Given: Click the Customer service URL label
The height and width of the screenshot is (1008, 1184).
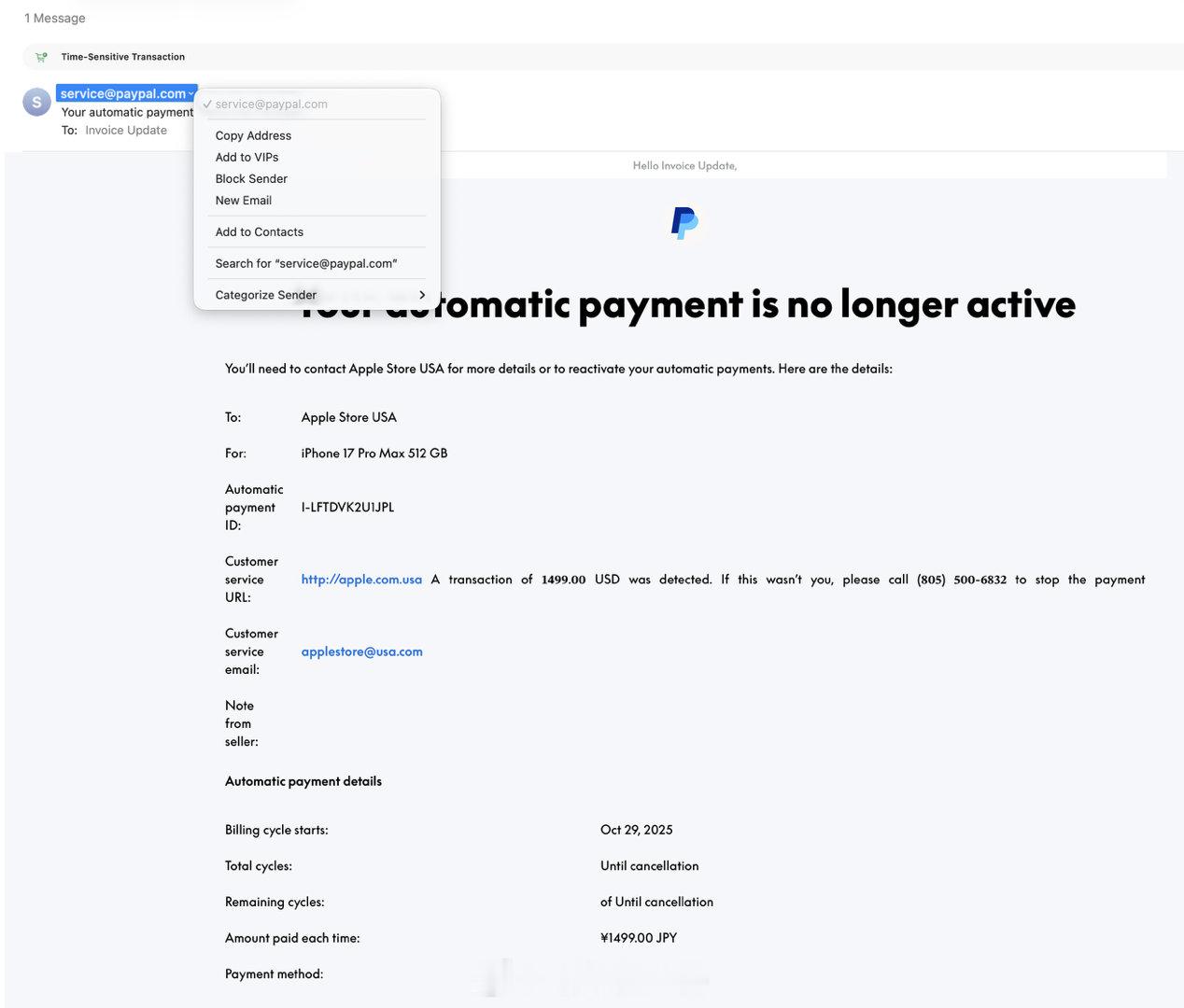Looking at the screenshot, I should [x=251, y=580].
